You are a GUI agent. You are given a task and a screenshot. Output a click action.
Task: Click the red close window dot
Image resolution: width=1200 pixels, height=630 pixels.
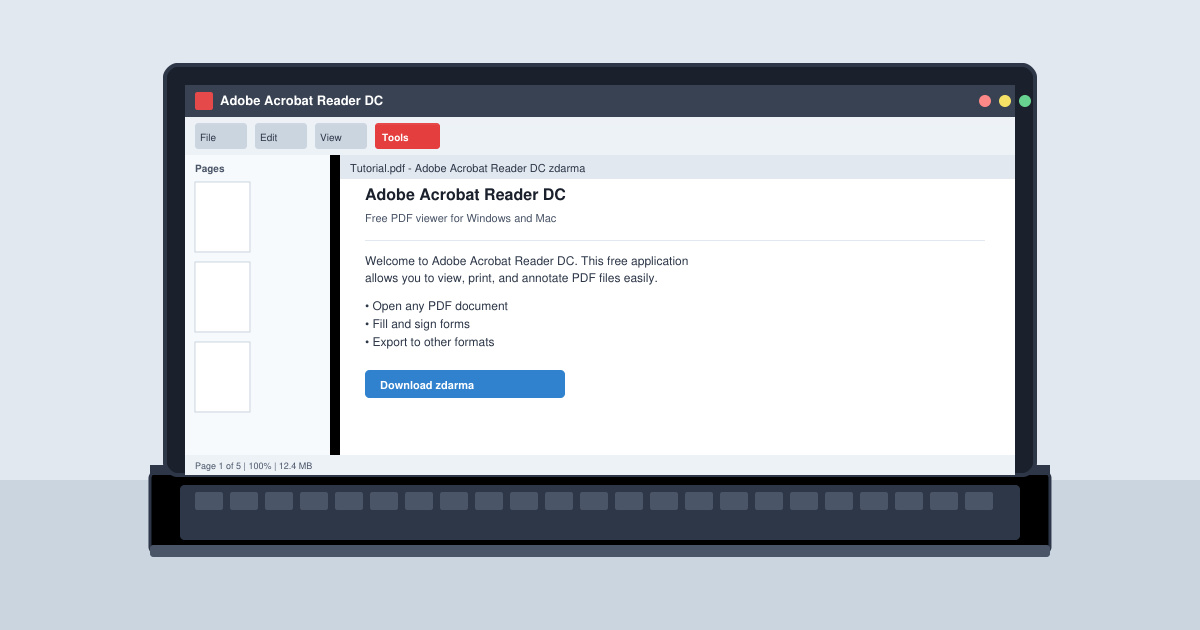pyautogui.click(x=985, y=101)
